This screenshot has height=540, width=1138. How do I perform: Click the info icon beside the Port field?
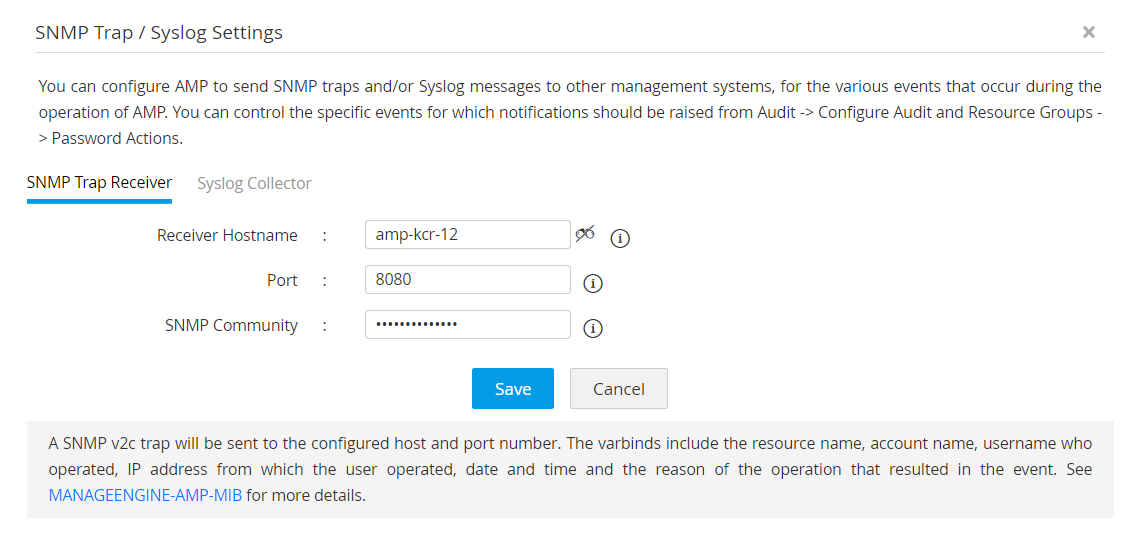[x=593, y=283]
